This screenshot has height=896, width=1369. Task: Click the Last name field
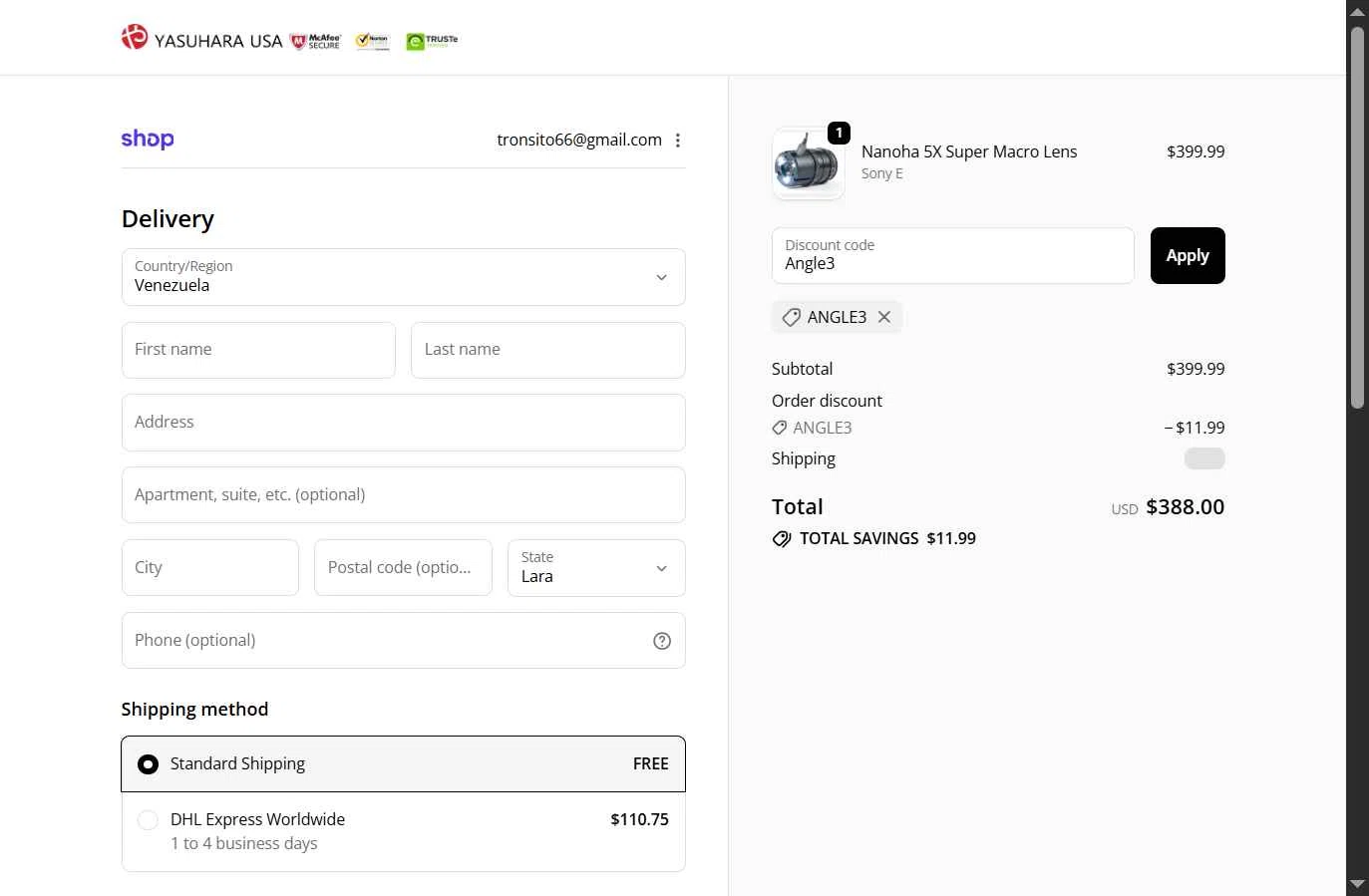[x=548, y=350]
